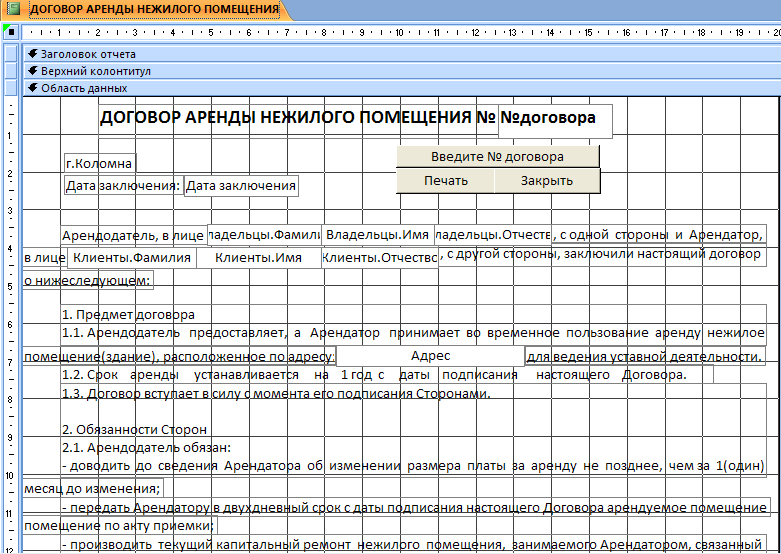This screenshot has width=781, height=554.
Task: Select the Владельцы.Отчество field
Action: tap(494, 235)
